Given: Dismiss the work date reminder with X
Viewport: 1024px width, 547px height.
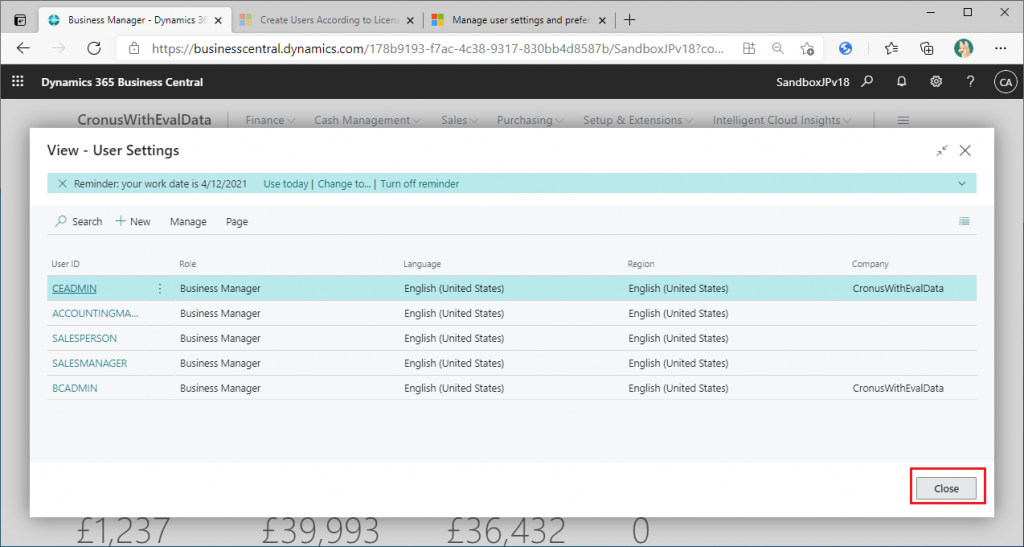Looking at the screenshot, I should point(62,183).
